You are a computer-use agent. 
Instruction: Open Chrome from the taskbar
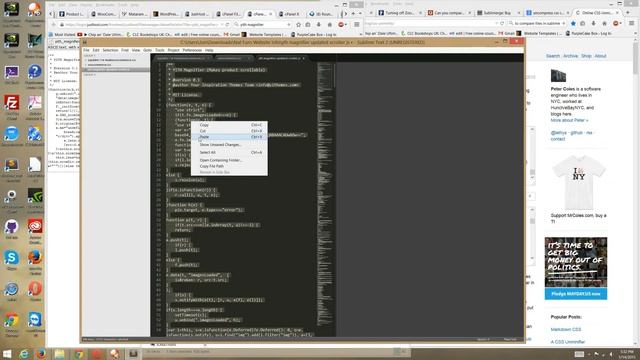click(x=79, y=354)
